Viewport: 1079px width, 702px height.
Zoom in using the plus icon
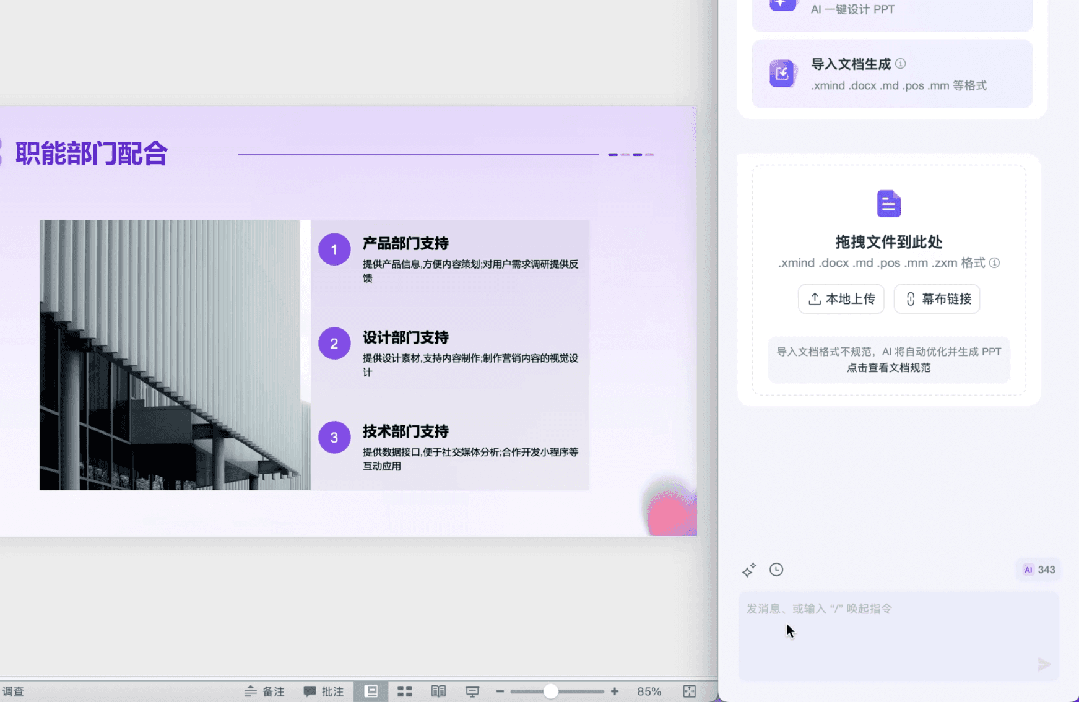tap(614, 690)
